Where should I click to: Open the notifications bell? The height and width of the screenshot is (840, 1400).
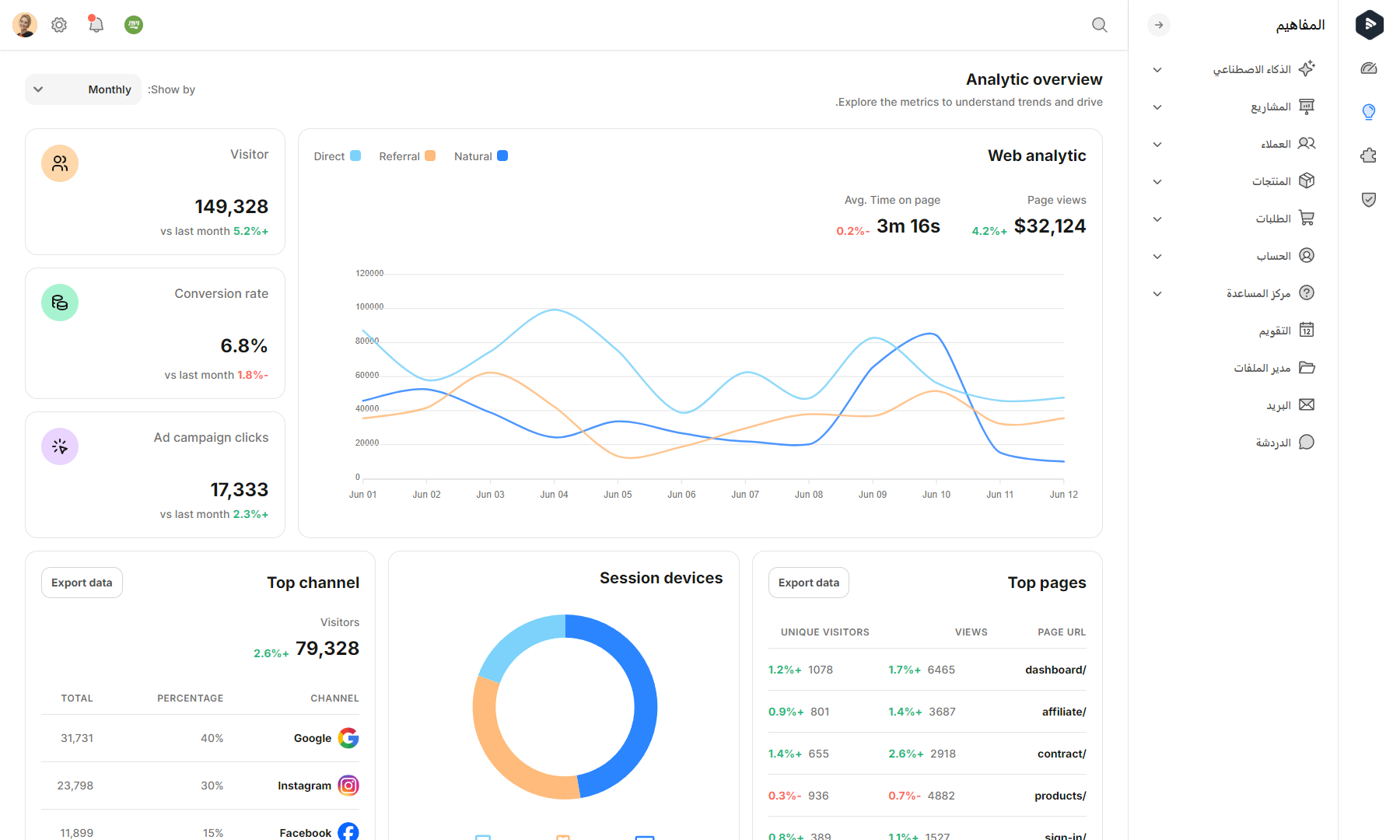(95, 24)
